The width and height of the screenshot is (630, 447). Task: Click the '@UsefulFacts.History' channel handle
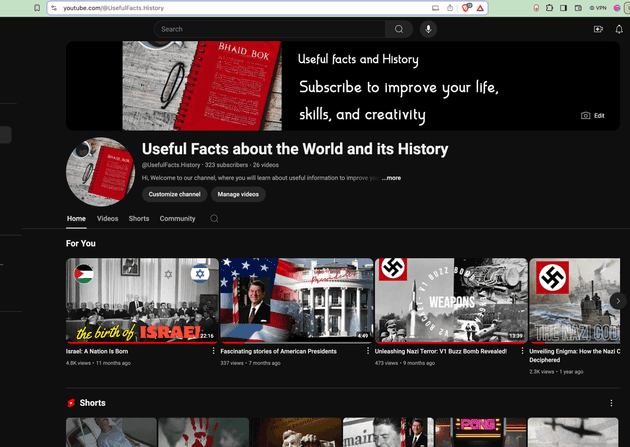[x=171, y=165]
